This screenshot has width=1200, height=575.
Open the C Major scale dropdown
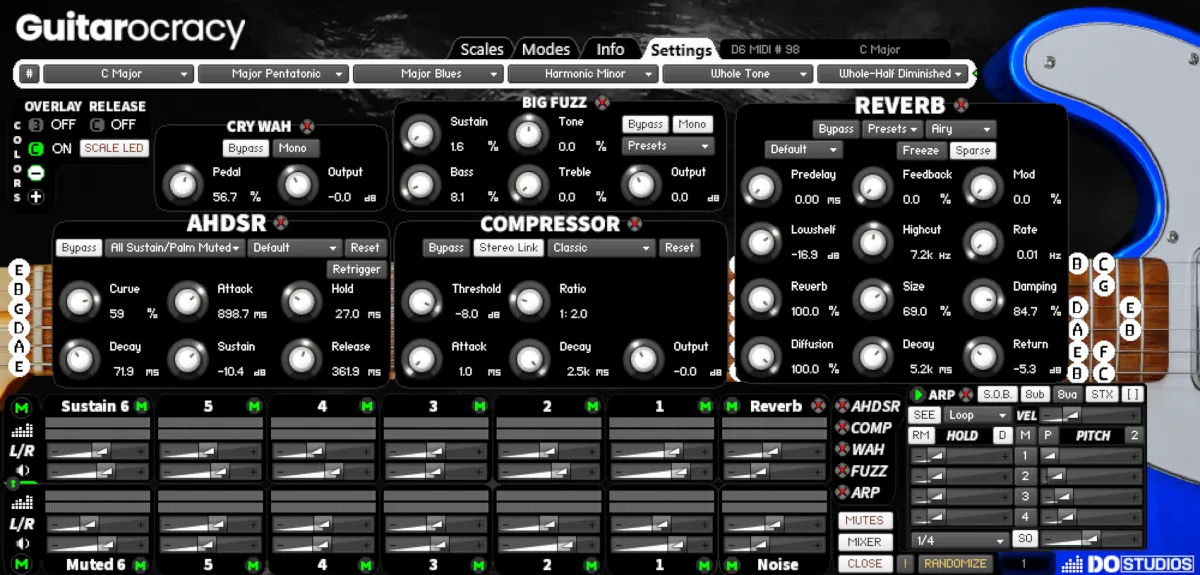[x=118, y=74]
